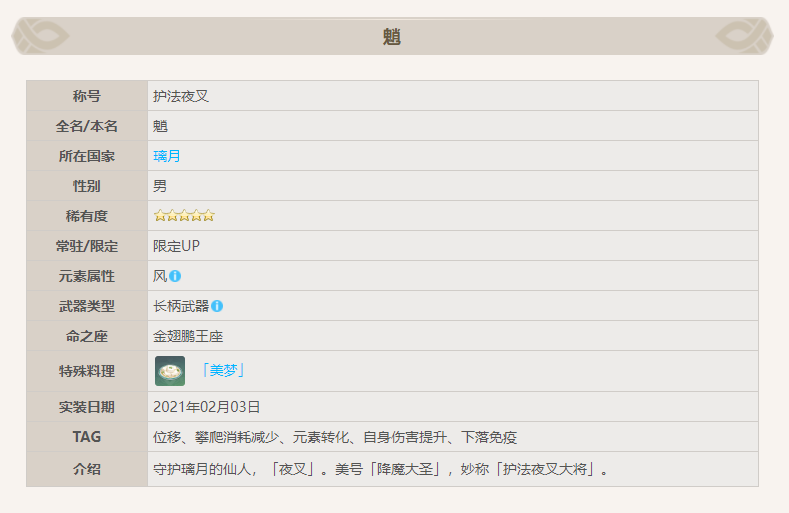Click the 介绍 description text

(381, 468)
